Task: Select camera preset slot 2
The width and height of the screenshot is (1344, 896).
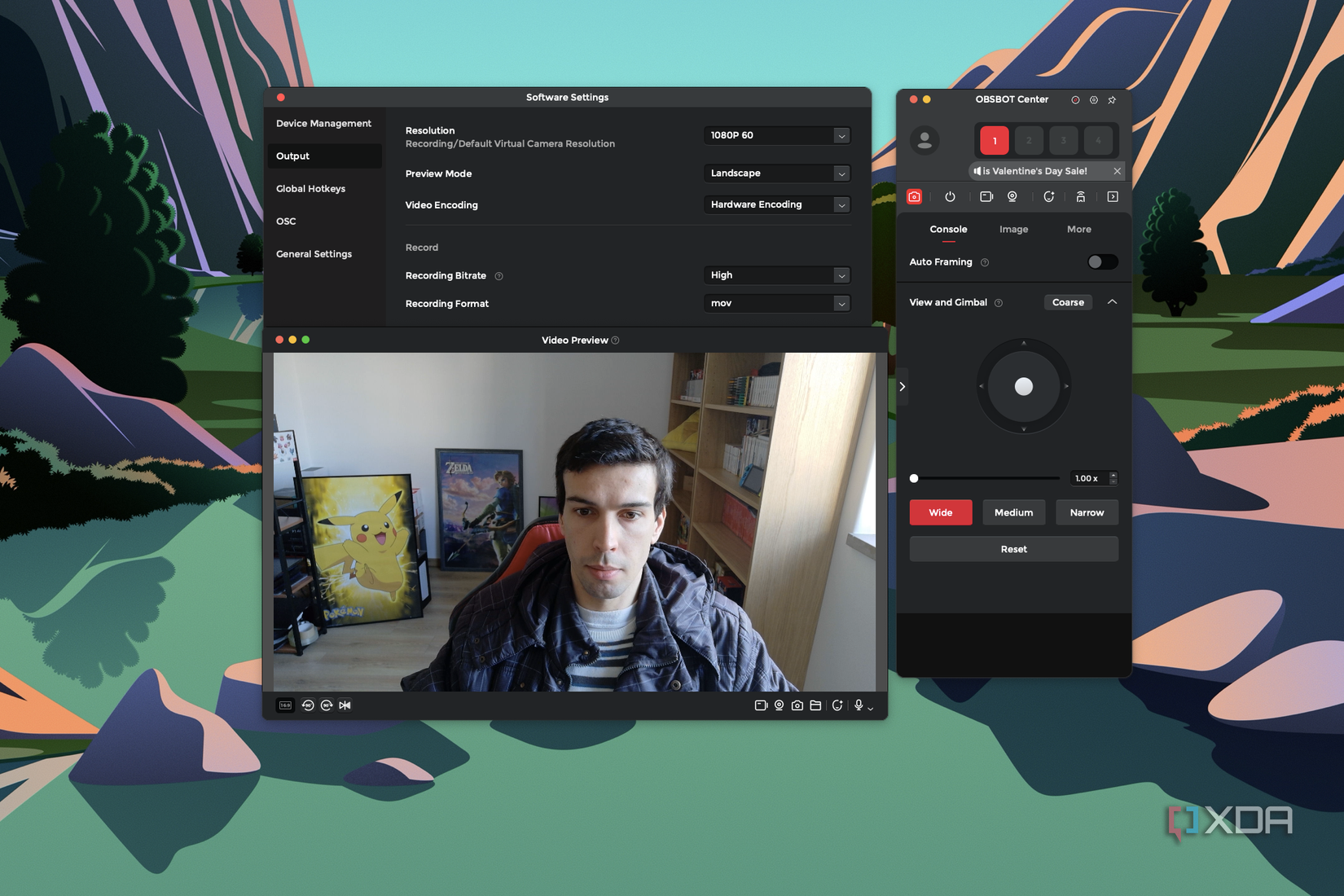Action: [1028, 140]
